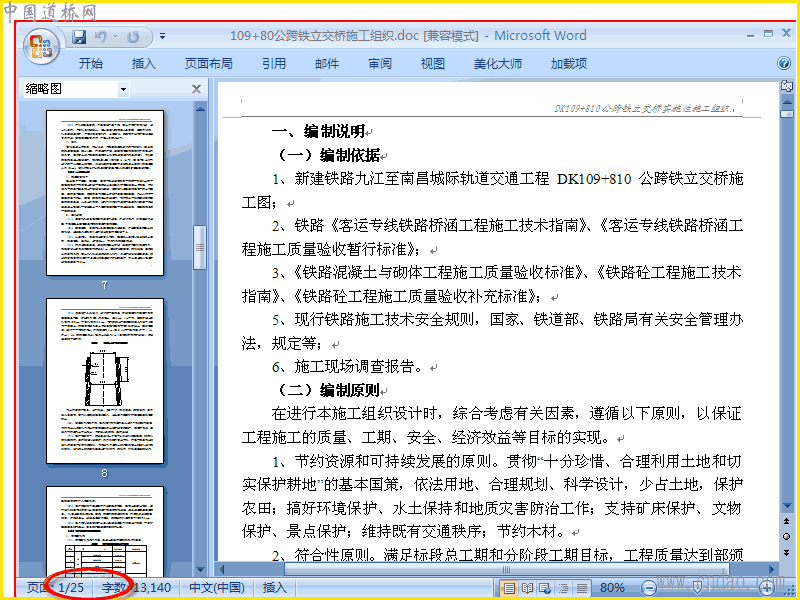The width and height of the screenshot is (800, 600).
Task: Click the Redo icon in quick access toolbar
Action: pos(133,37)
